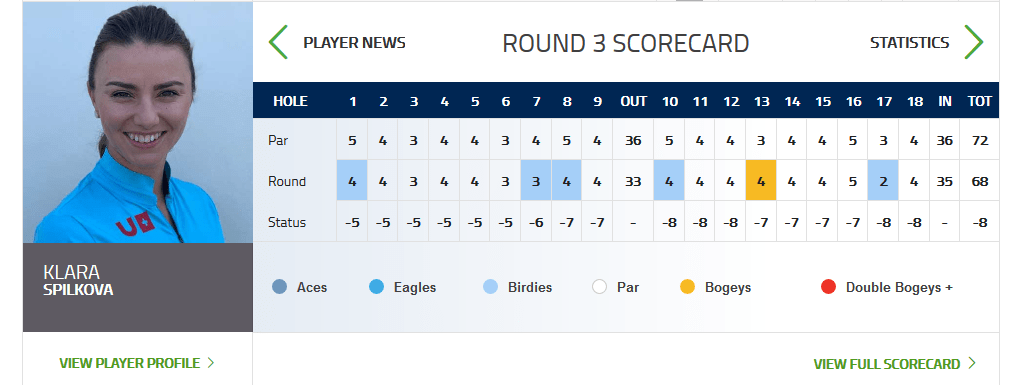Image resolution: width=1029 pixels, height=385 pixels.
Task: Click the chevron after View Player Profile
Action: (211, 363)
